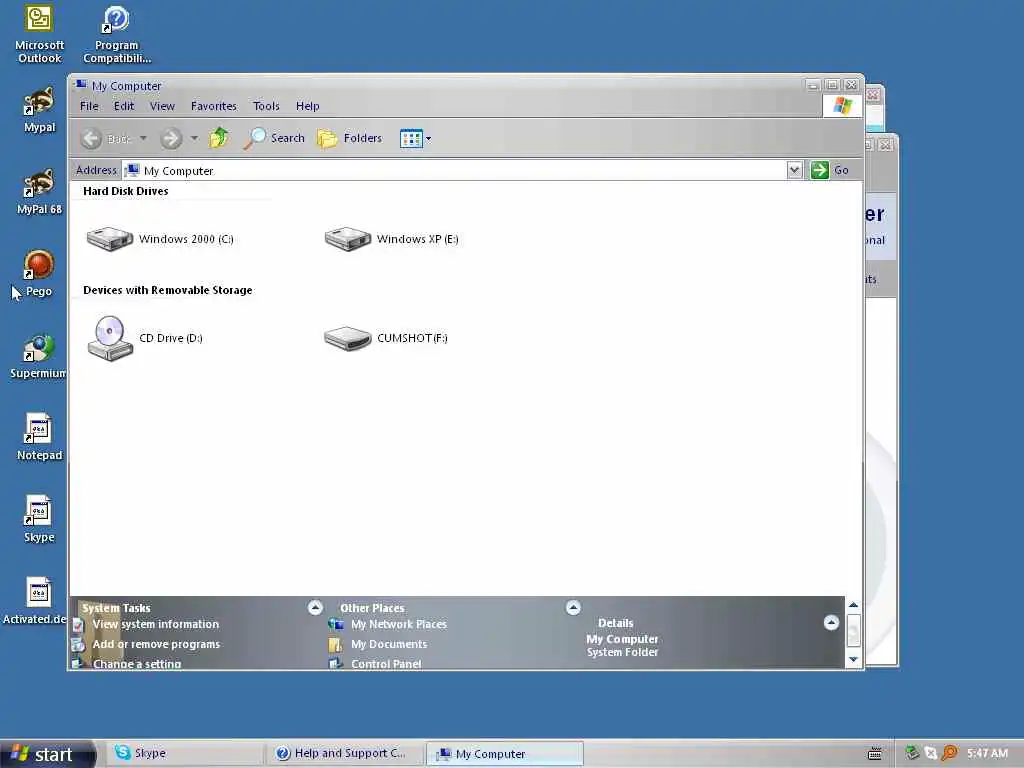Collapse the Other Places section
The image size is (1024, 768).
pos(573,608)
